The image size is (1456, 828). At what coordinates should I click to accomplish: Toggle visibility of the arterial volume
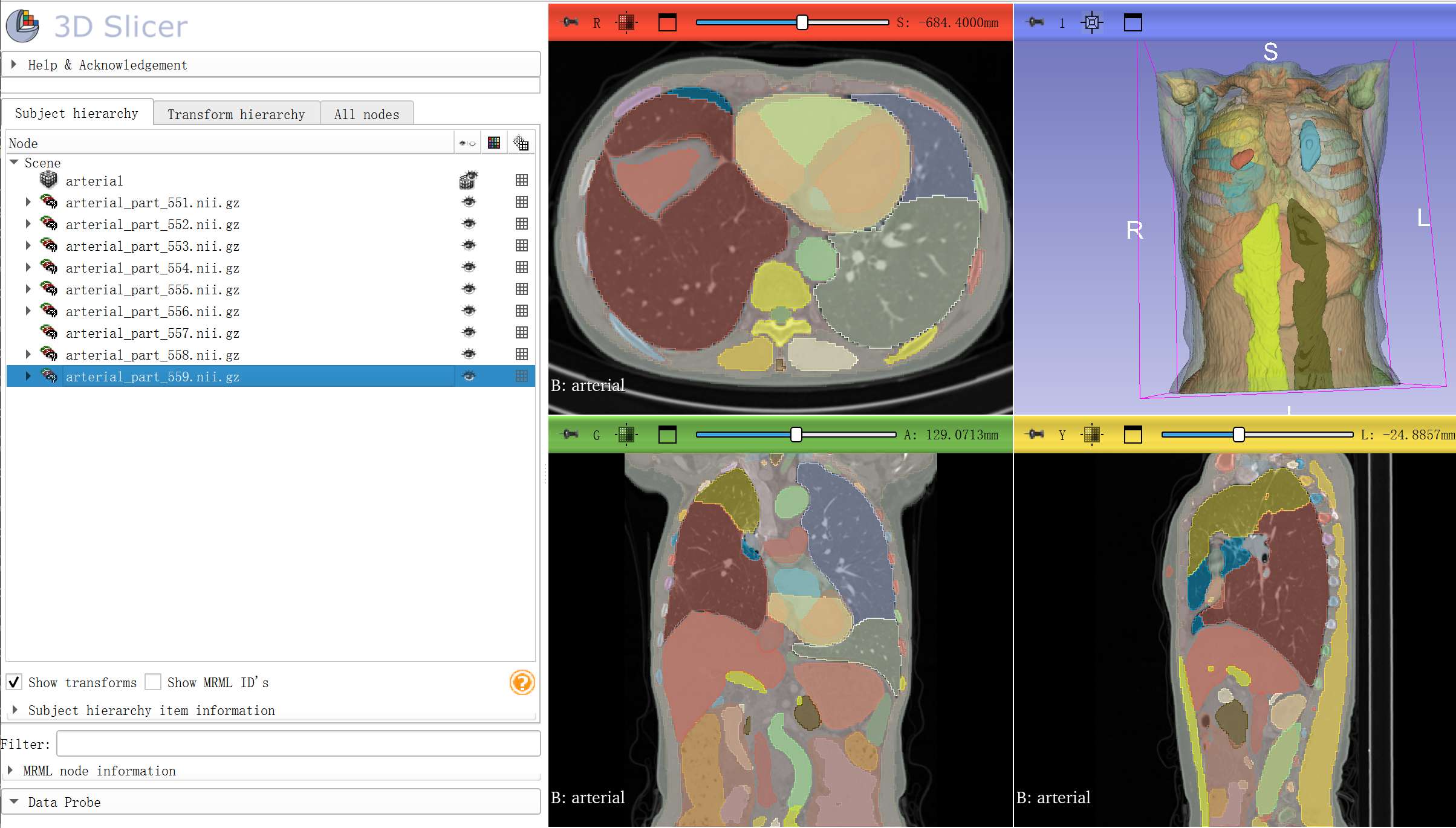[x=469, y=180]
